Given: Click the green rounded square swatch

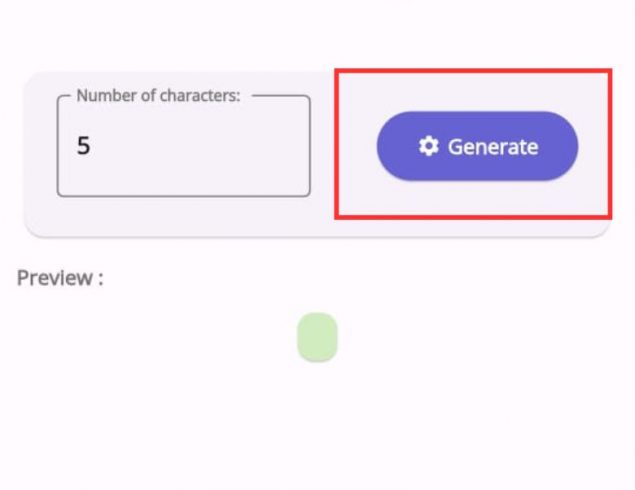Looking at the screenshot, I should coord(317,337).
